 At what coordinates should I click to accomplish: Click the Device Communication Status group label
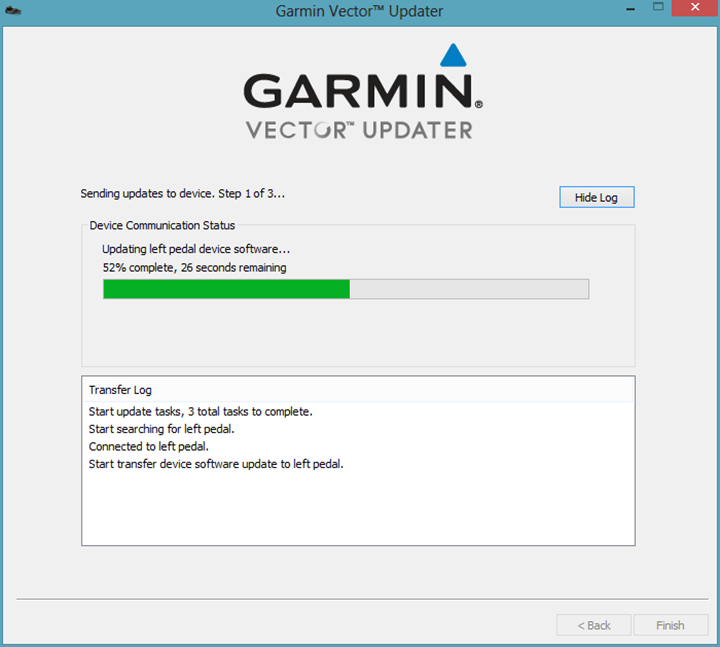[x=162, y=225]
